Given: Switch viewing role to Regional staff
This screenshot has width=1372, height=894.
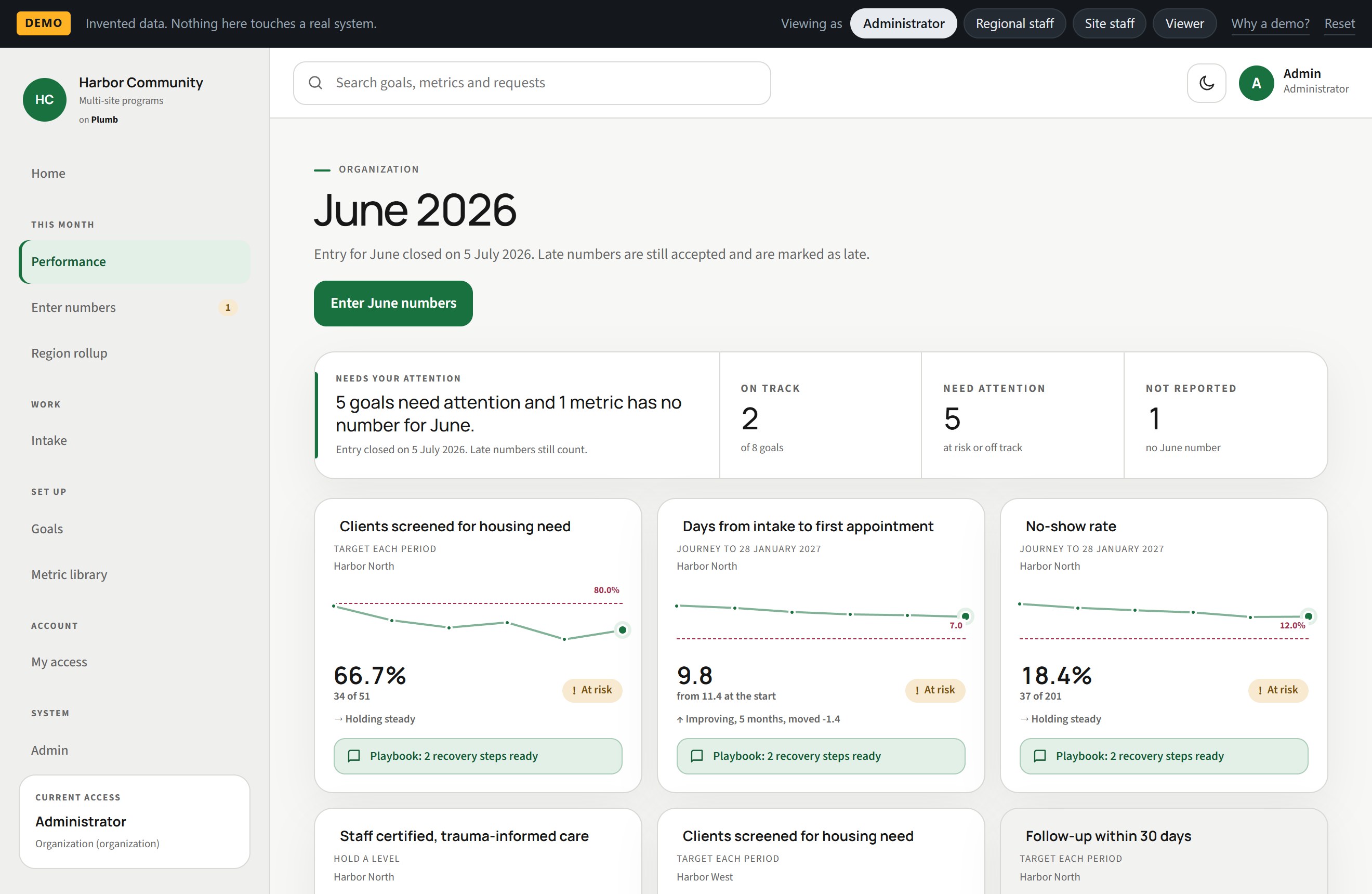Looking at the screenshot, I should (1014, 23).
